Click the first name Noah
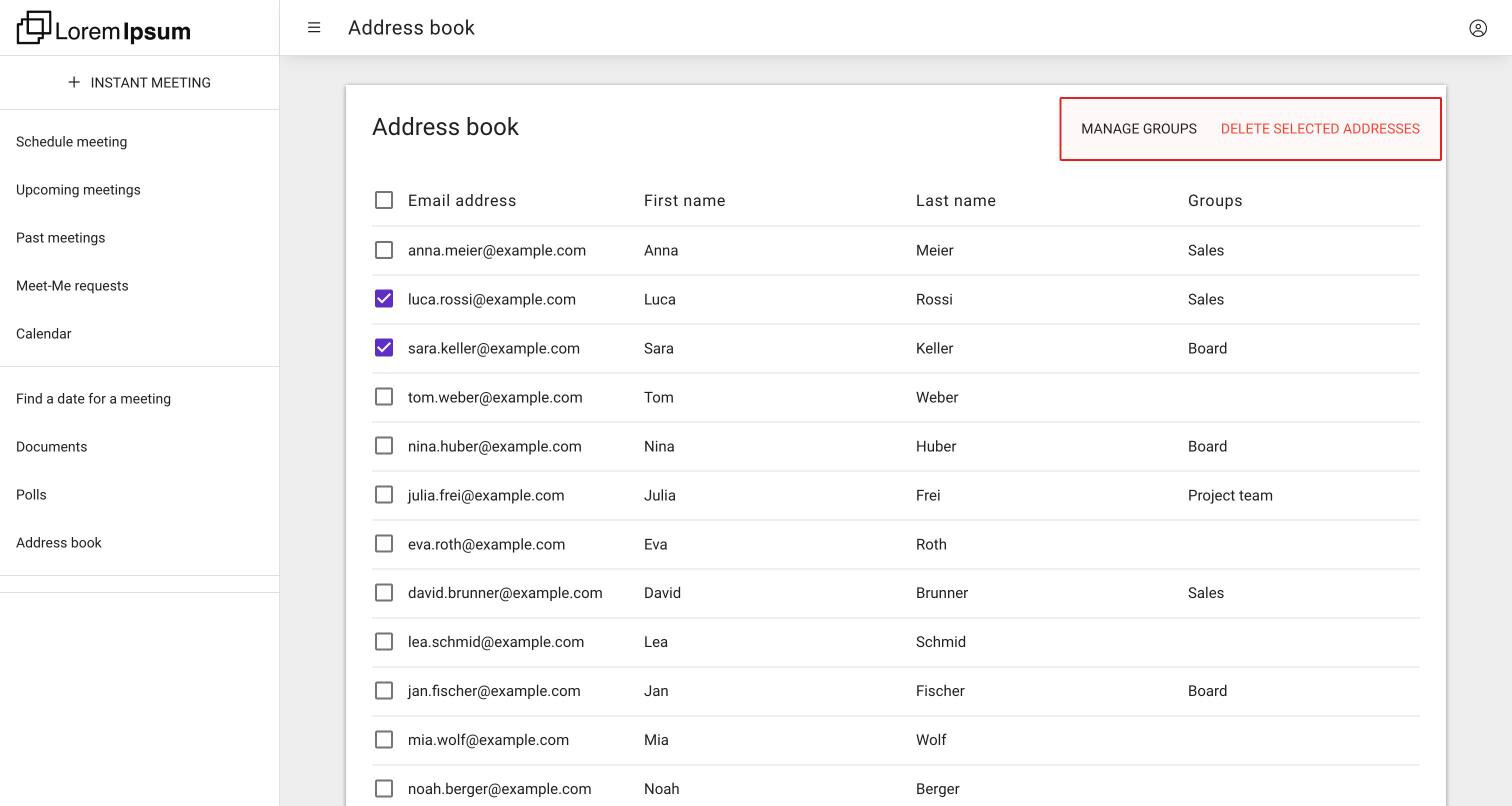Image resolution: width=1512 pixels, height=806 pixels. click(662, 789)
